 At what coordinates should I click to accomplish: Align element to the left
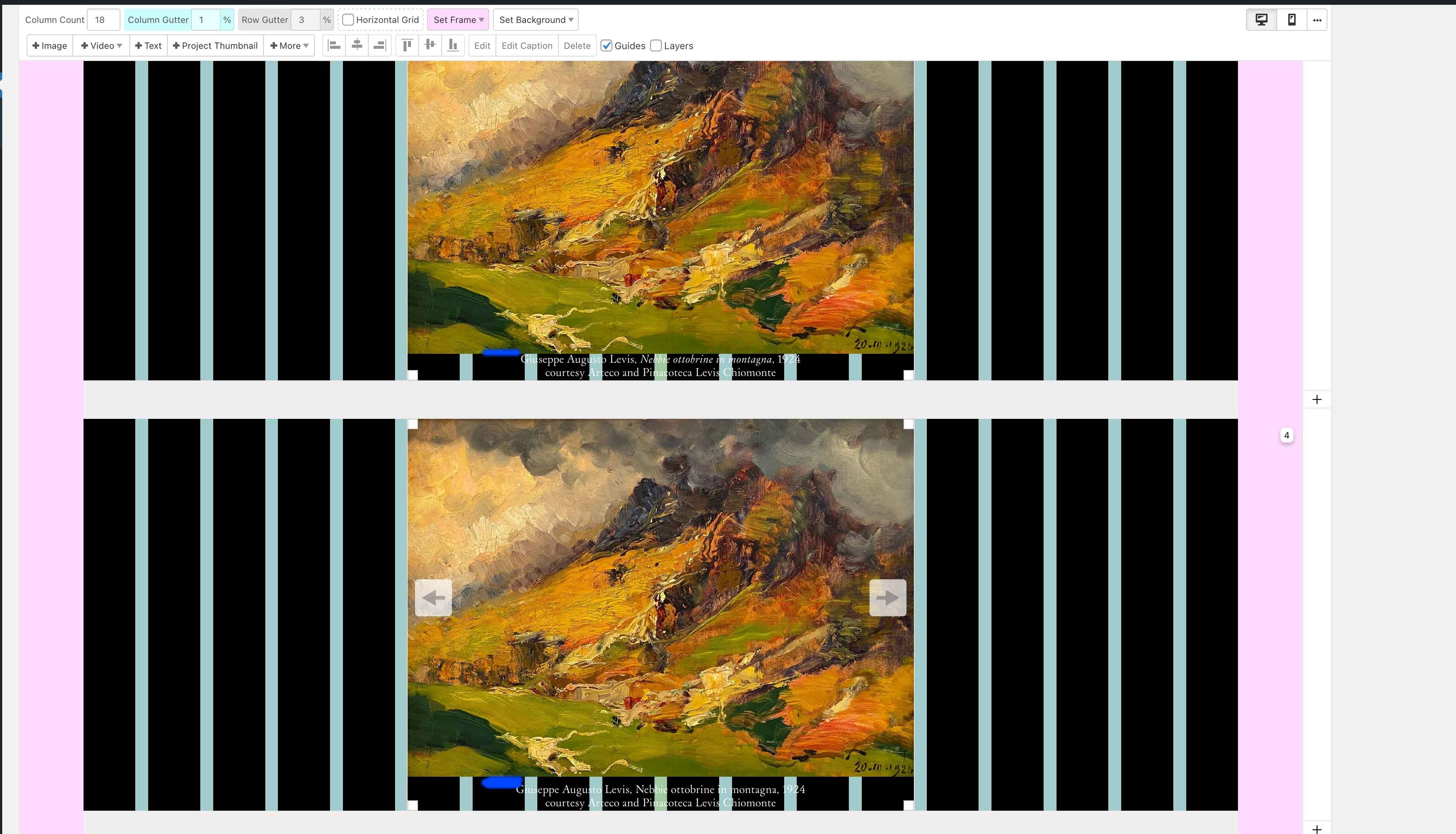click(334, 45)
